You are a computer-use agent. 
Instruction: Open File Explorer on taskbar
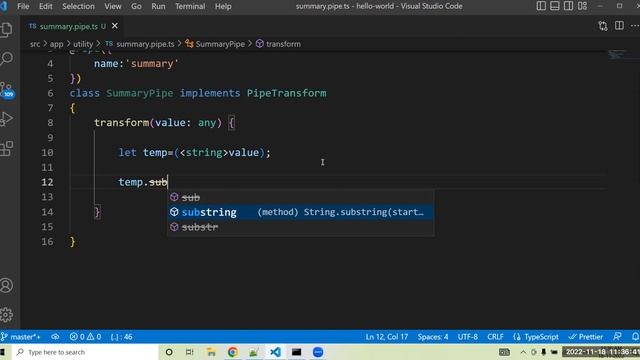click(x=211, y=352)
